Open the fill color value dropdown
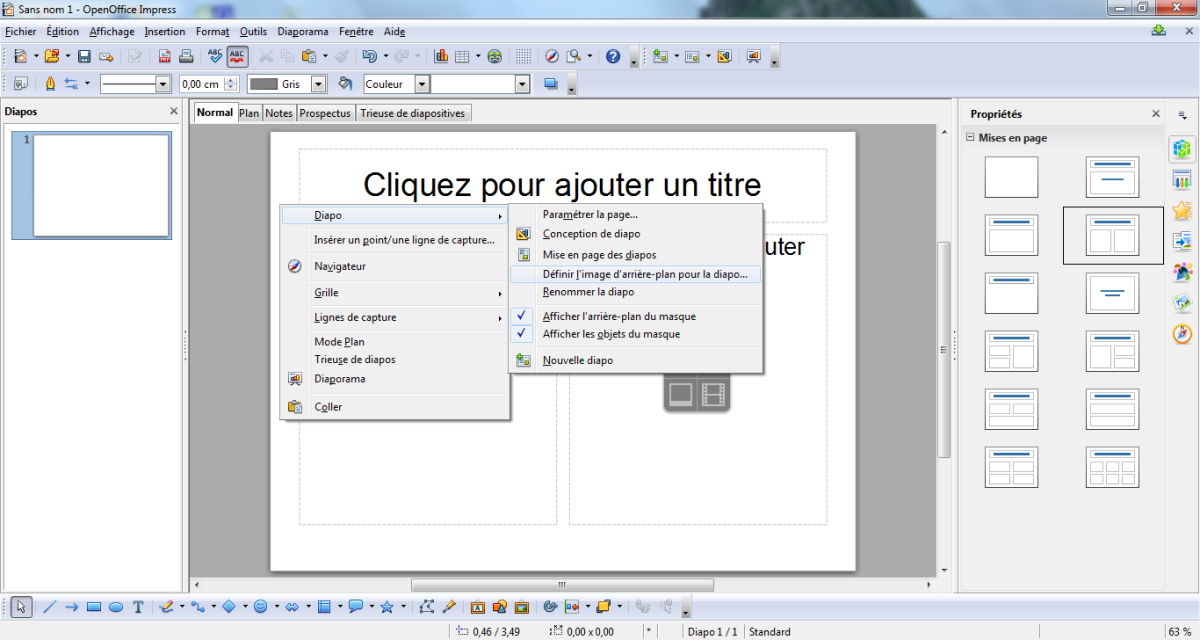The height and width of the screenshot is (640, 1200). 522,84
